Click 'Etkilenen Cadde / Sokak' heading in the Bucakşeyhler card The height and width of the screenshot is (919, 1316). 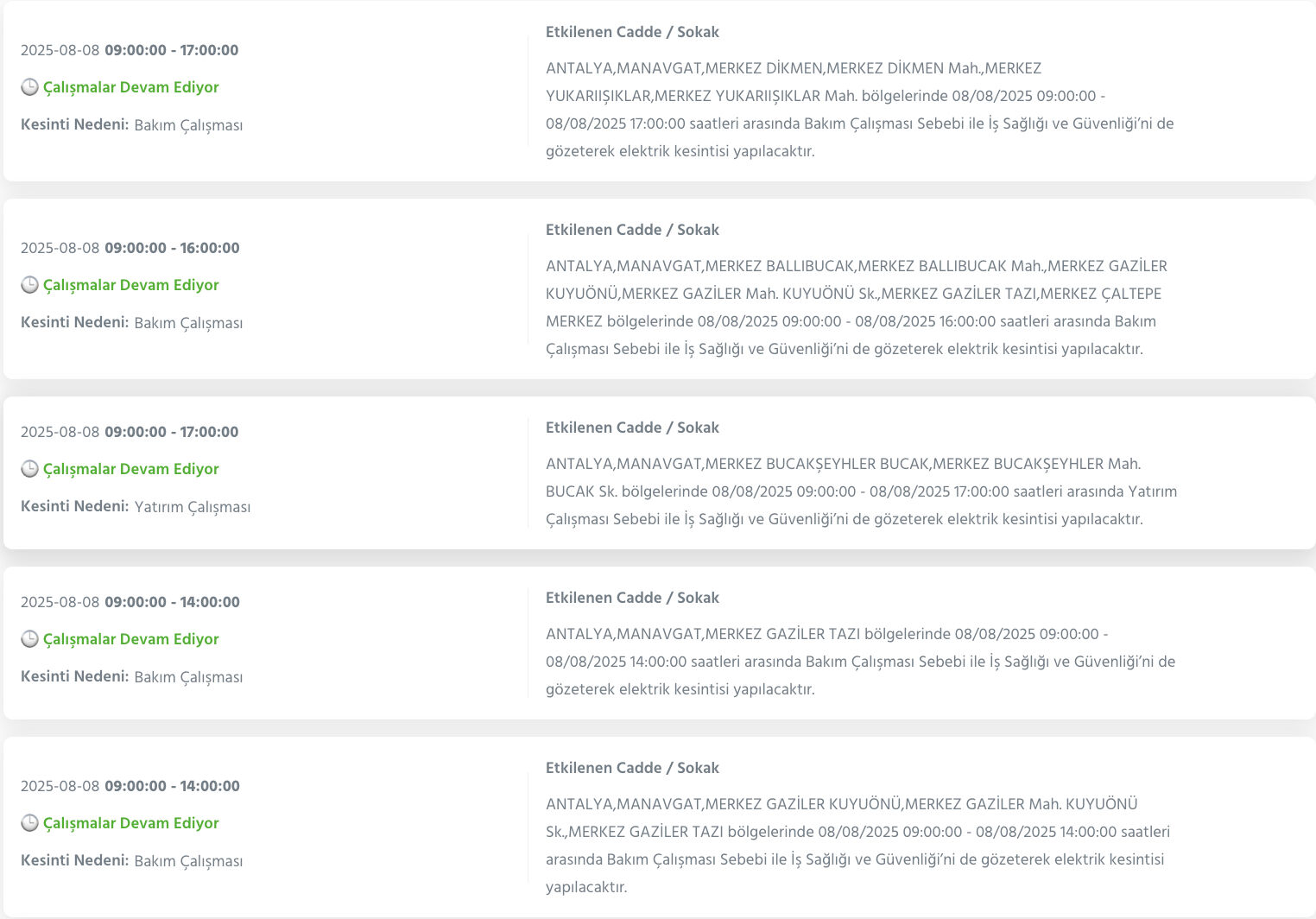pyautogui.click(x=632, y=428)
